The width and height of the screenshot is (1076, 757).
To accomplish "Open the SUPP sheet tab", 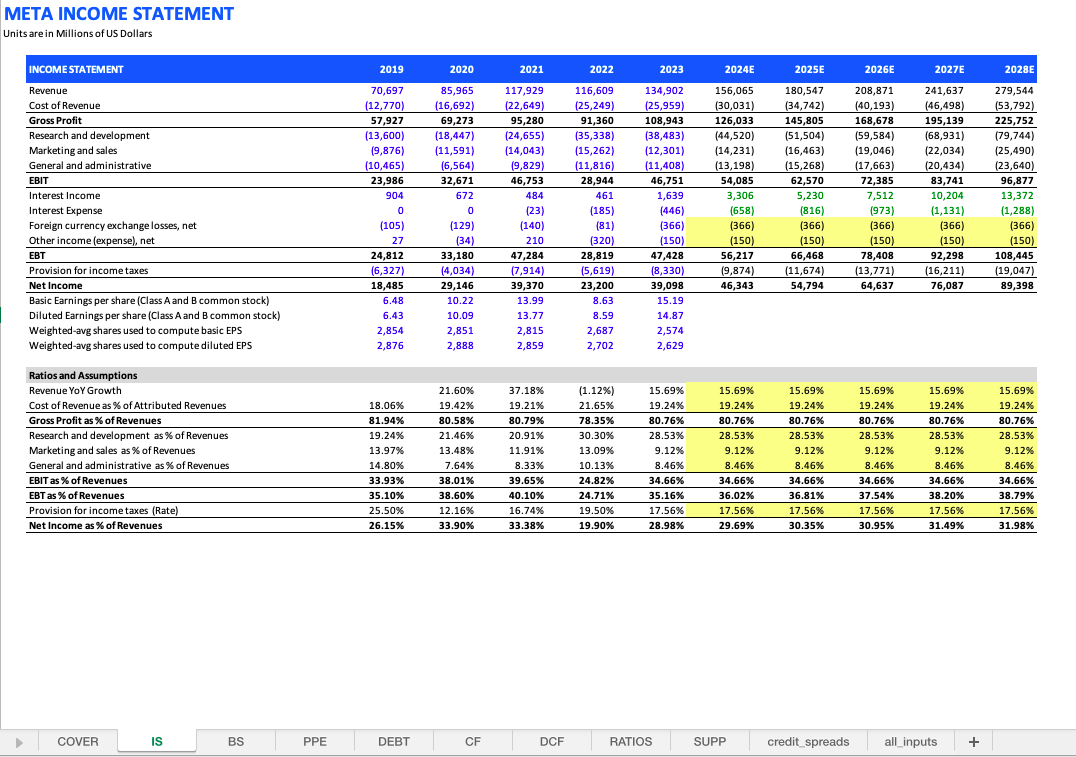I will pos(710,741).
